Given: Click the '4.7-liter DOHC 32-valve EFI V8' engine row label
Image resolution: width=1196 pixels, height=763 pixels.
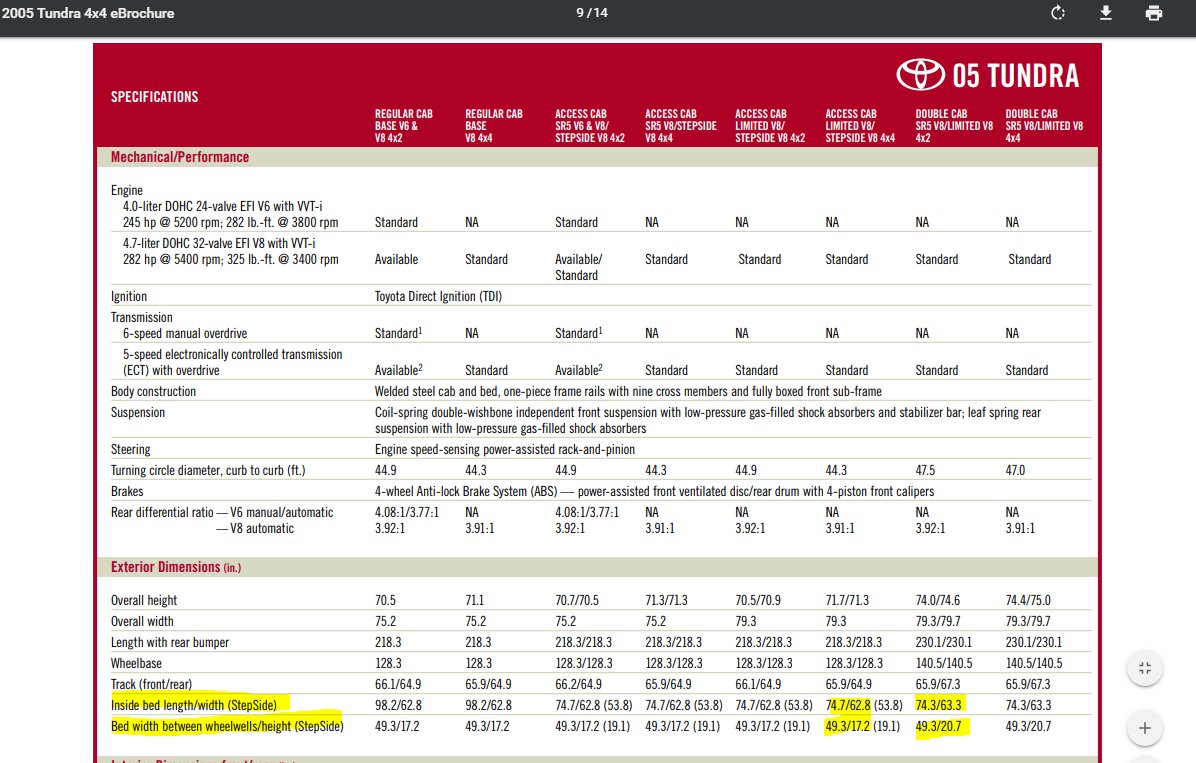Looking at the screenshot, I should click(230, 252).
